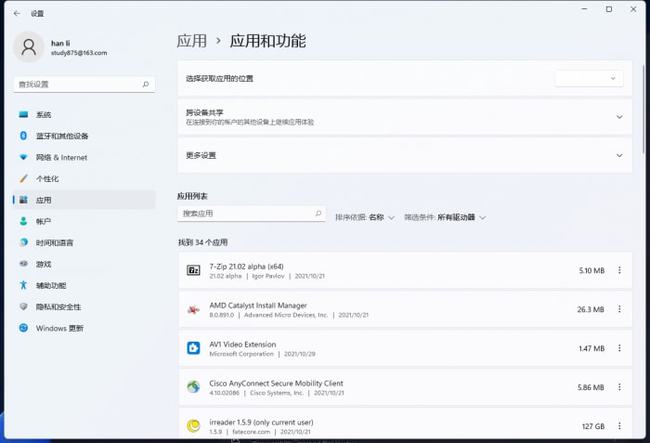Click the user profile avatar
Viewport: 650px width, 443px height.
coord(31,47)
